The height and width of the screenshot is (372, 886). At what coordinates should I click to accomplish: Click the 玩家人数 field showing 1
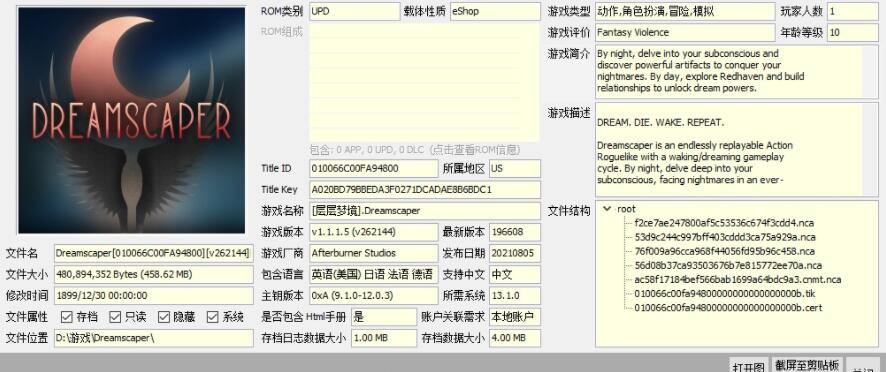click(853, 11)
